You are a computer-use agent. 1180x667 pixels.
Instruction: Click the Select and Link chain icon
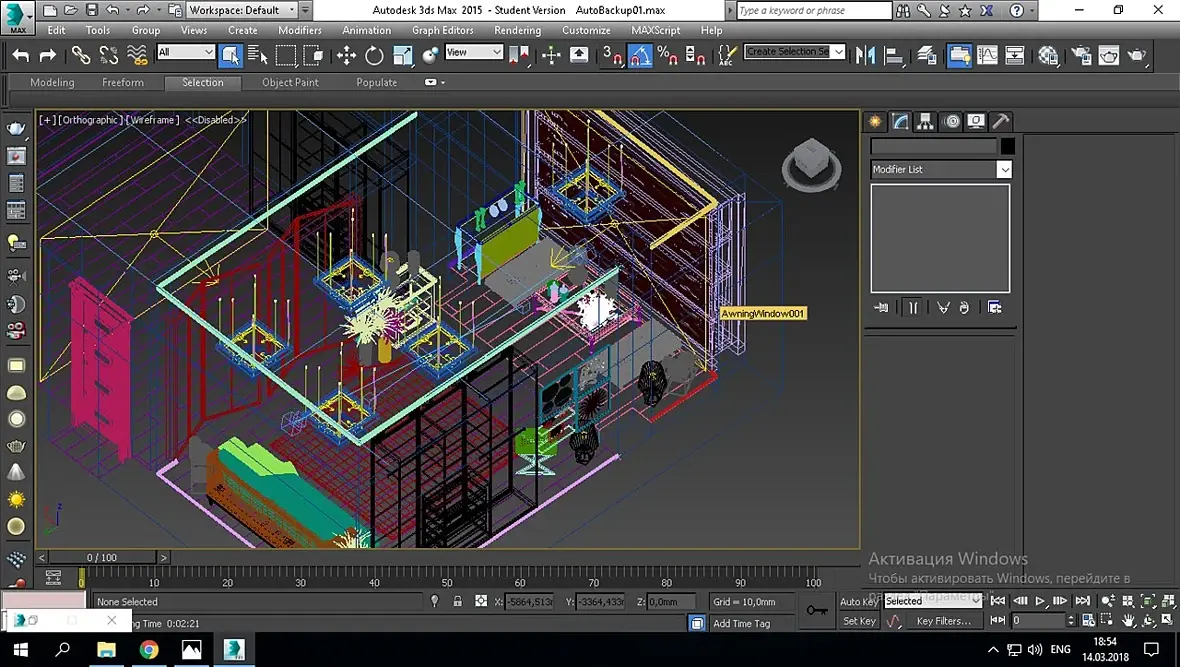click(81, 55)
